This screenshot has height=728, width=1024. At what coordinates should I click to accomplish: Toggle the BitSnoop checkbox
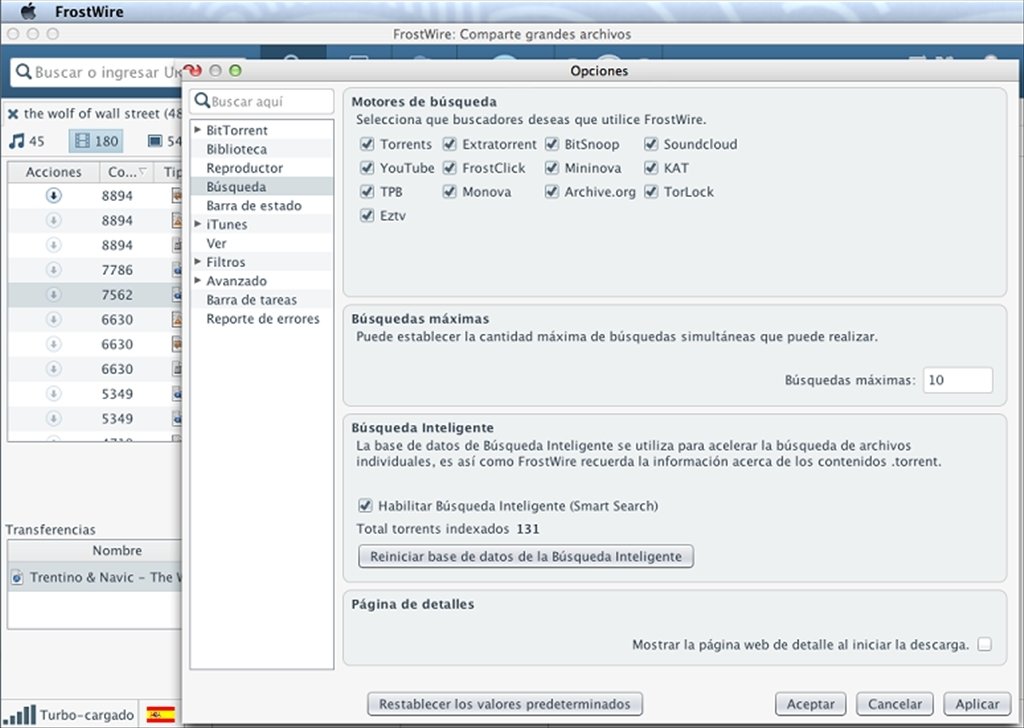tap(552, 144)
